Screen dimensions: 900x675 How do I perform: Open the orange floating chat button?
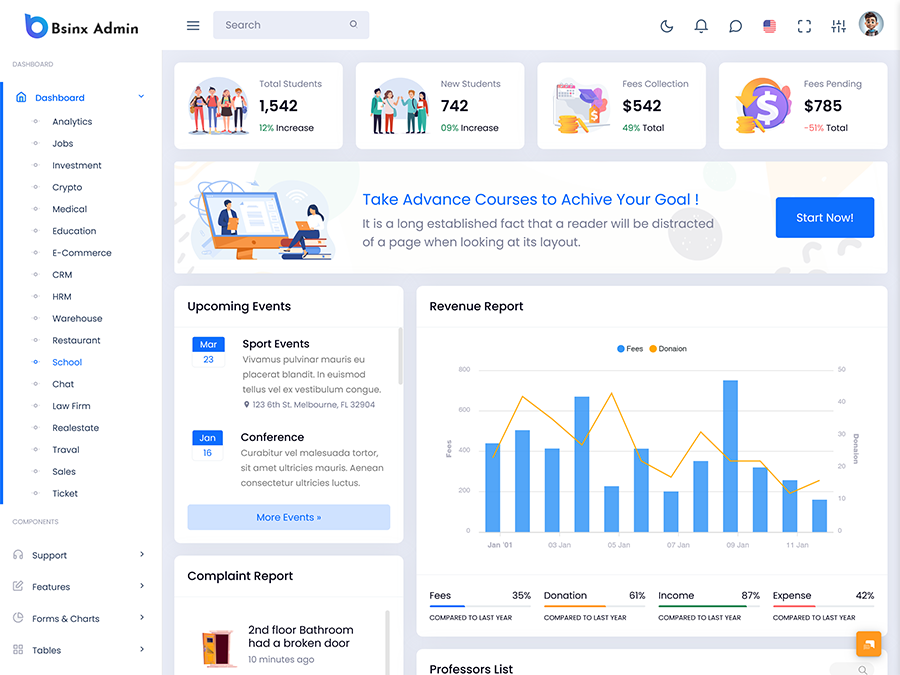pos(868,643)
